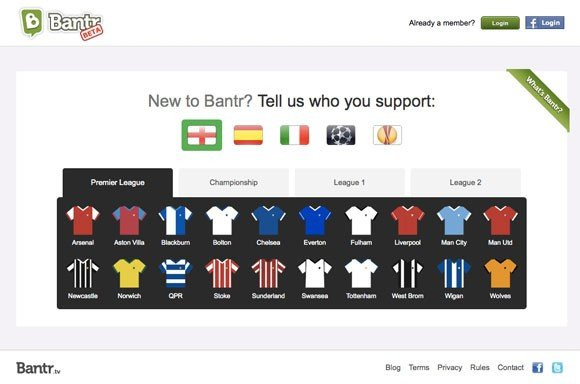Open the Twitter icon in footer
Viewport: 580px width, 384px height.
[x=557, y=368]
